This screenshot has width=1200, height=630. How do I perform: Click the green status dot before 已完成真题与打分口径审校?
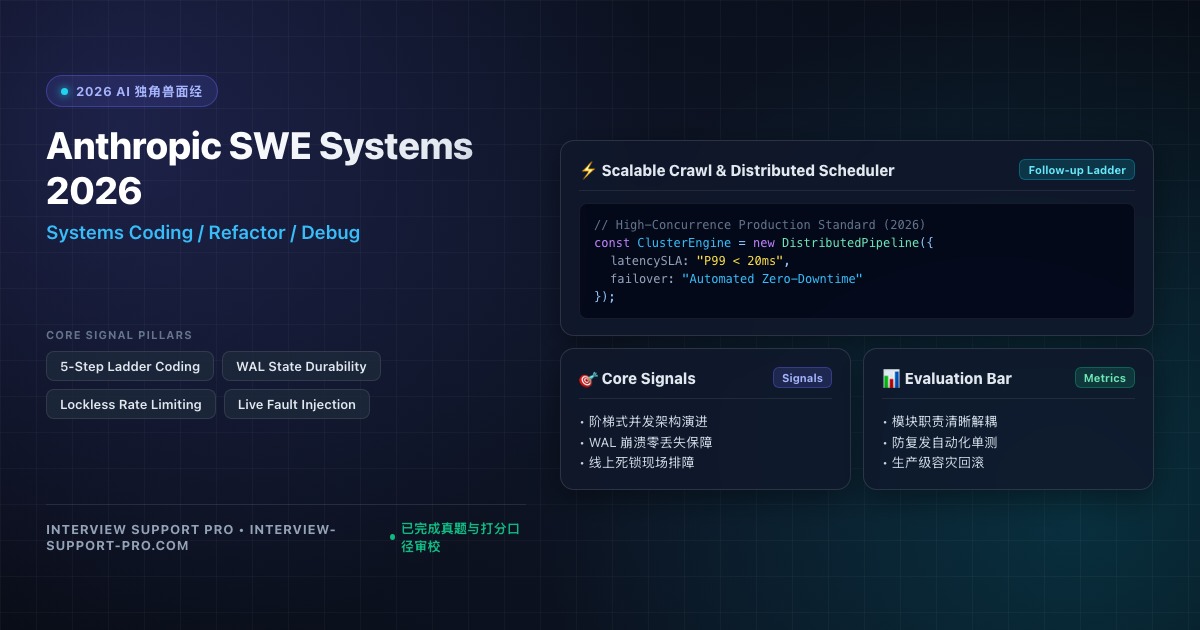(392, 537)
